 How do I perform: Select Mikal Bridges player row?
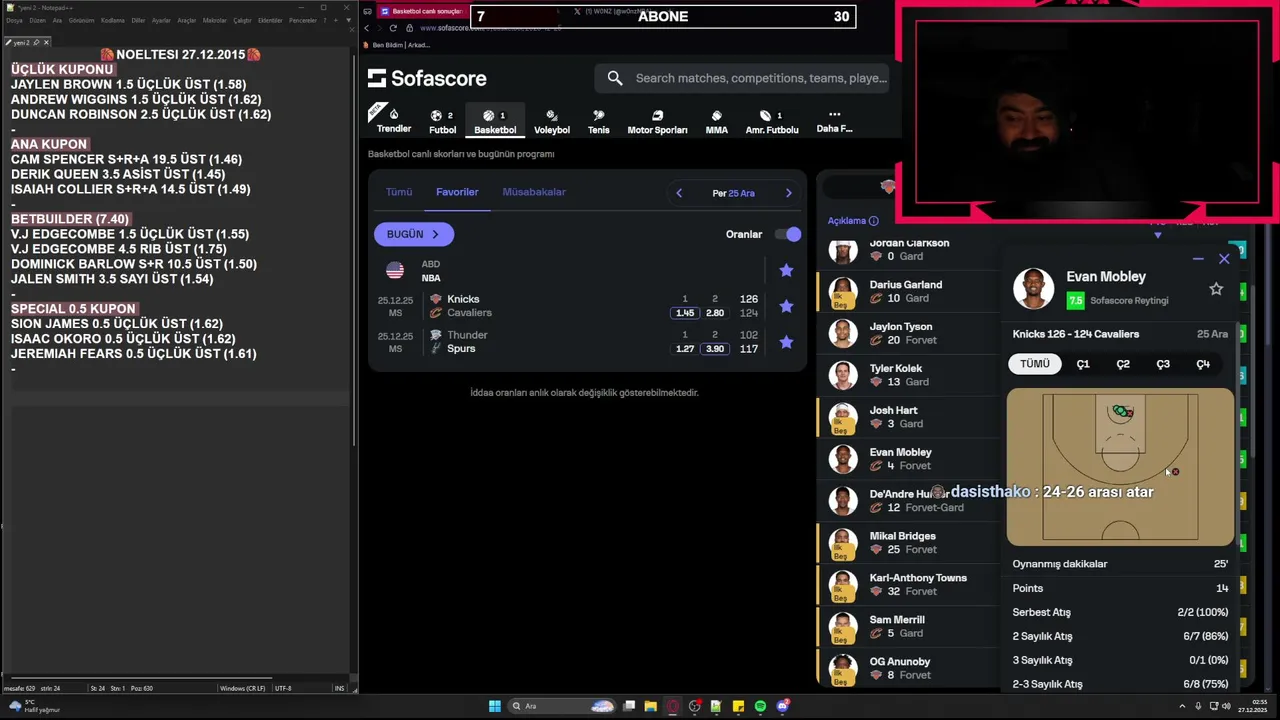pyautogui.click(x=908, y=542)
